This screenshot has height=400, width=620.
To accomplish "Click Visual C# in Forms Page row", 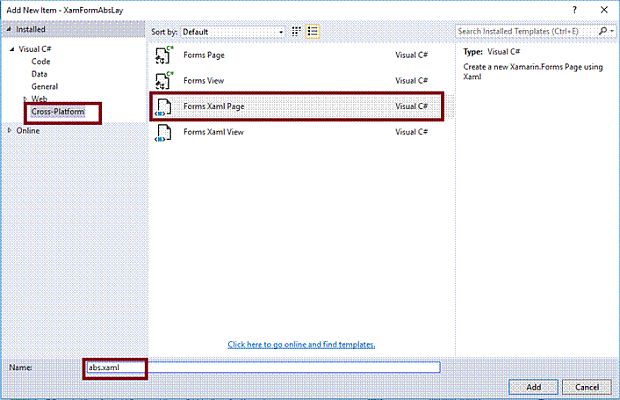I will (x=411, y=55).
